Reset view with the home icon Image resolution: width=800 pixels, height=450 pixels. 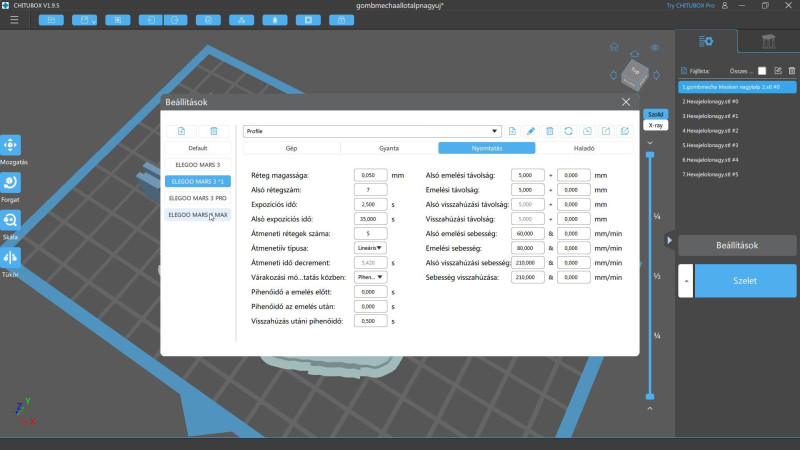(x=614, y=47)
